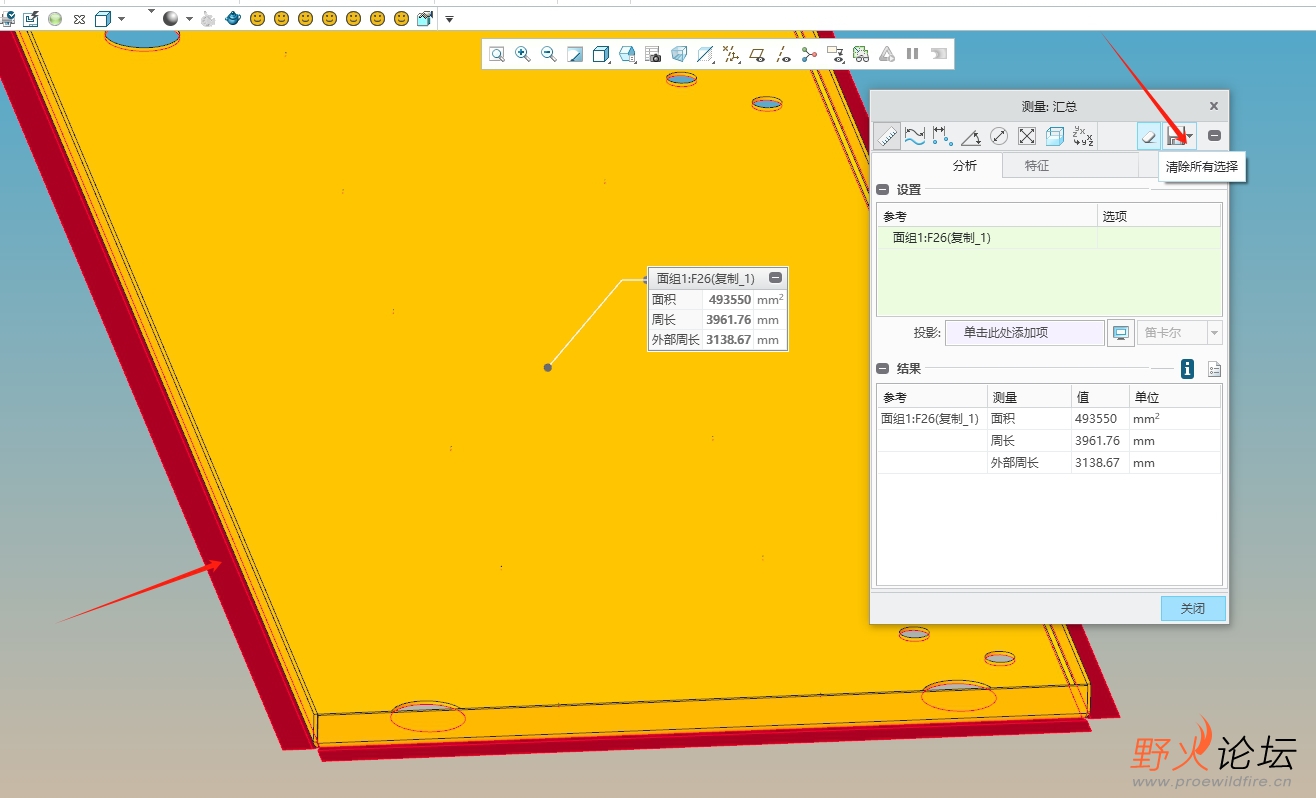Open the section view hatch menu
The image size is (1316, 798).
705,54
